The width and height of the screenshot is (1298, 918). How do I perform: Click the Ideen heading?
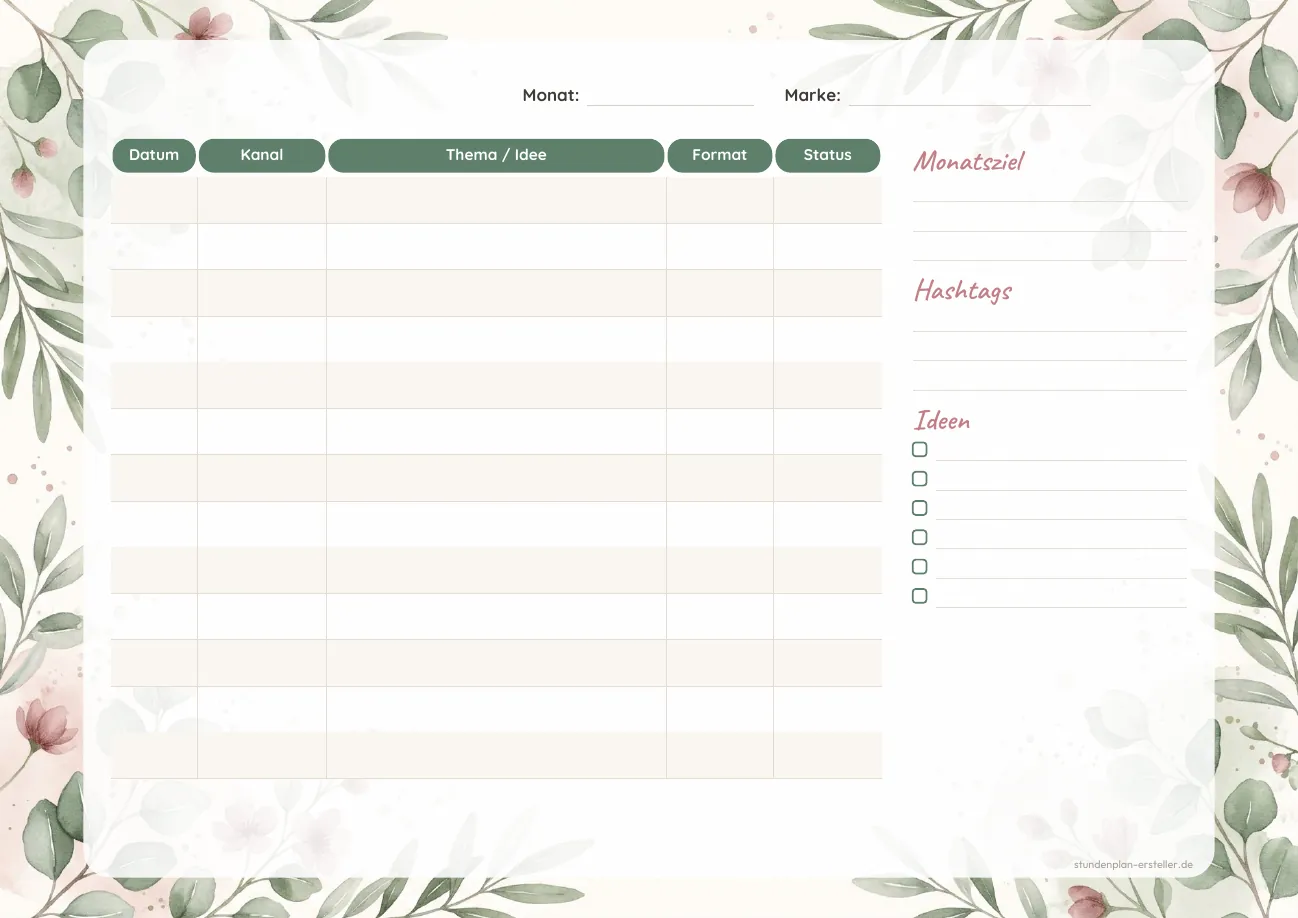click(x=942, y=420)
